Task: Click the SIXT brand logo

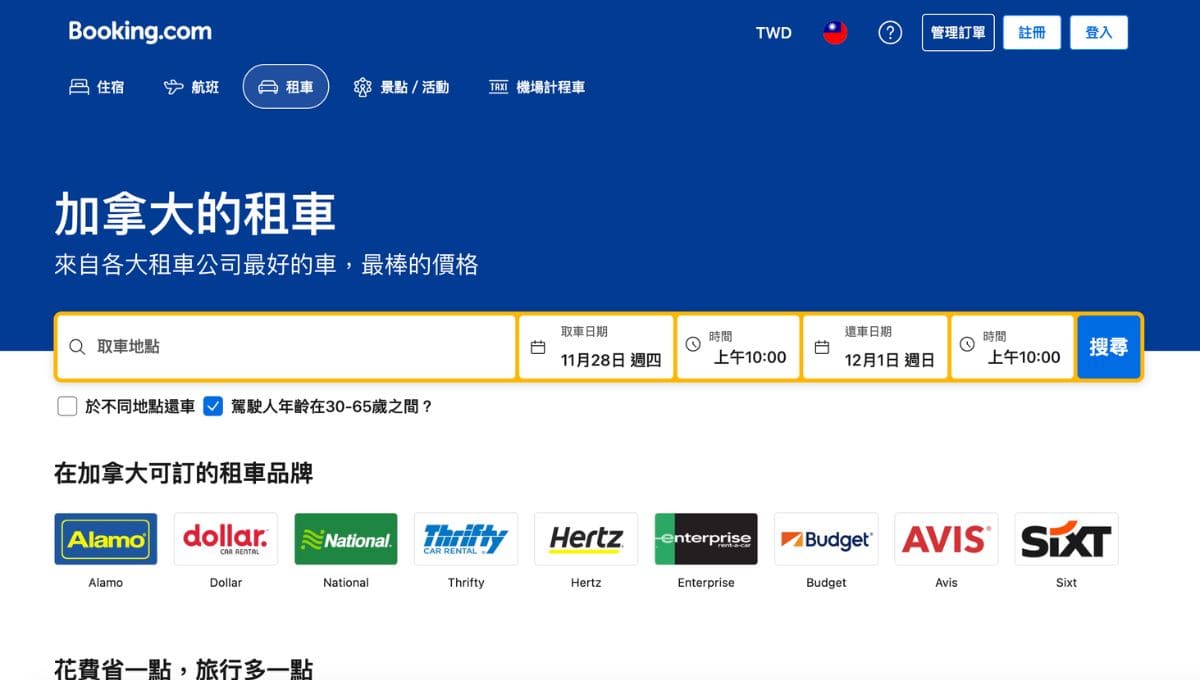Action: (1066, 539)
